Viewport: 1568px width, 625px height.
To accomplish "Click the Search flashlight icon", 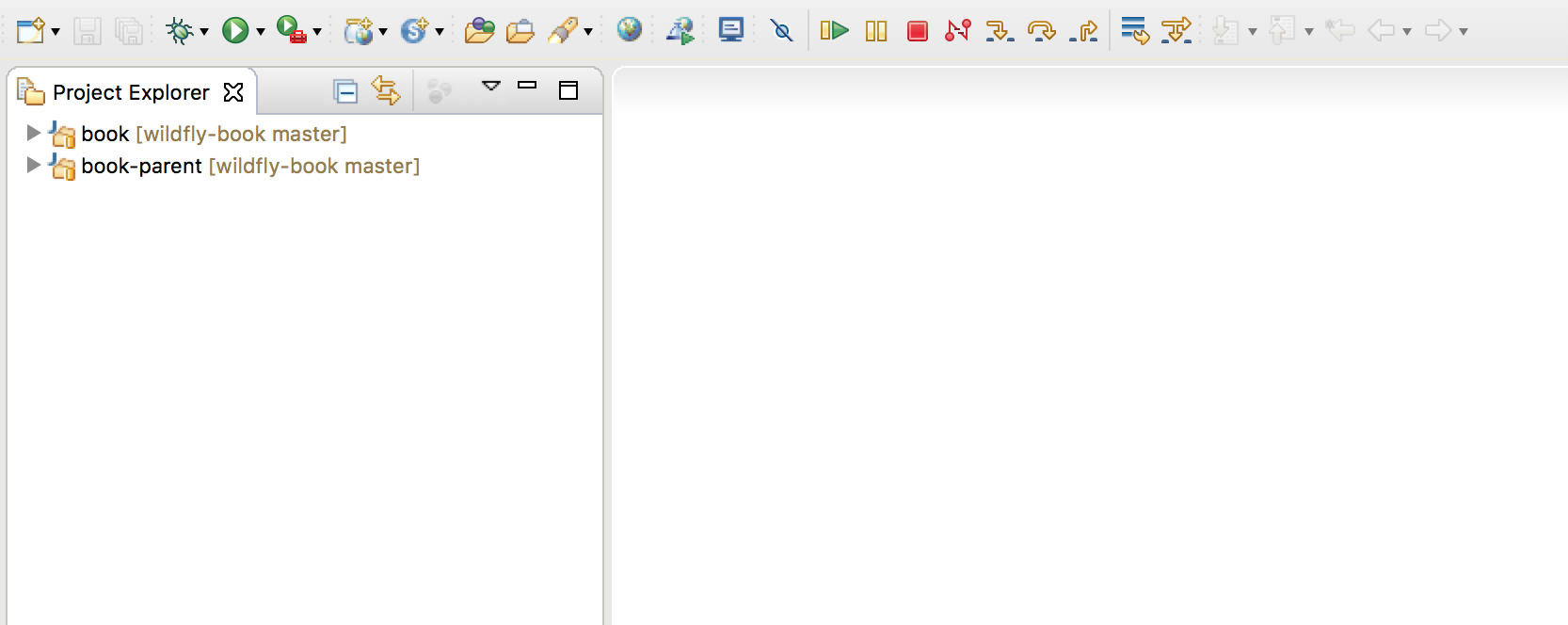I will 563,31.
